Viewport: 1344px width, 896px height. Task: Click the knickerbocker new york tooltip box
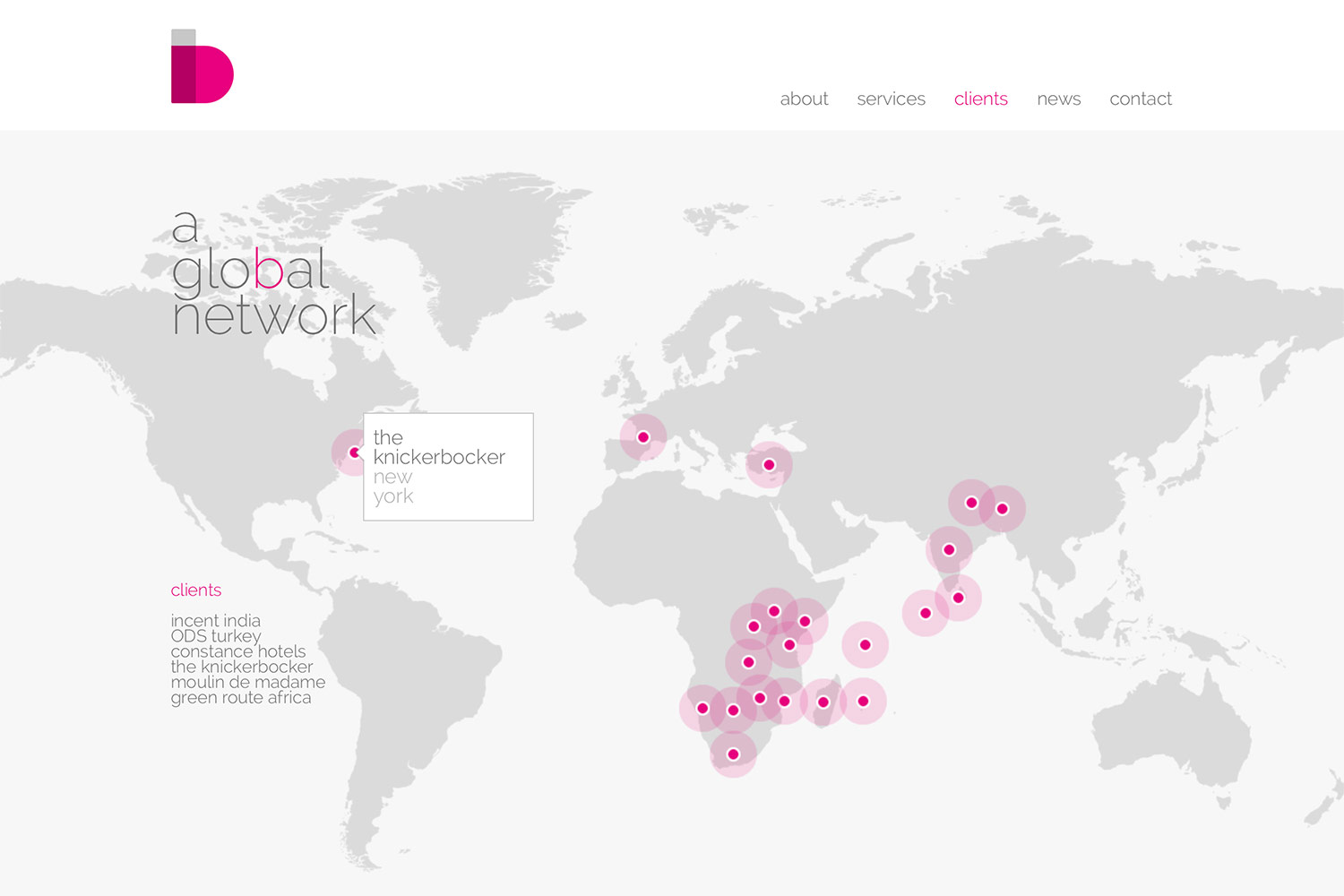pyautogui.click(x=448, y=467)
